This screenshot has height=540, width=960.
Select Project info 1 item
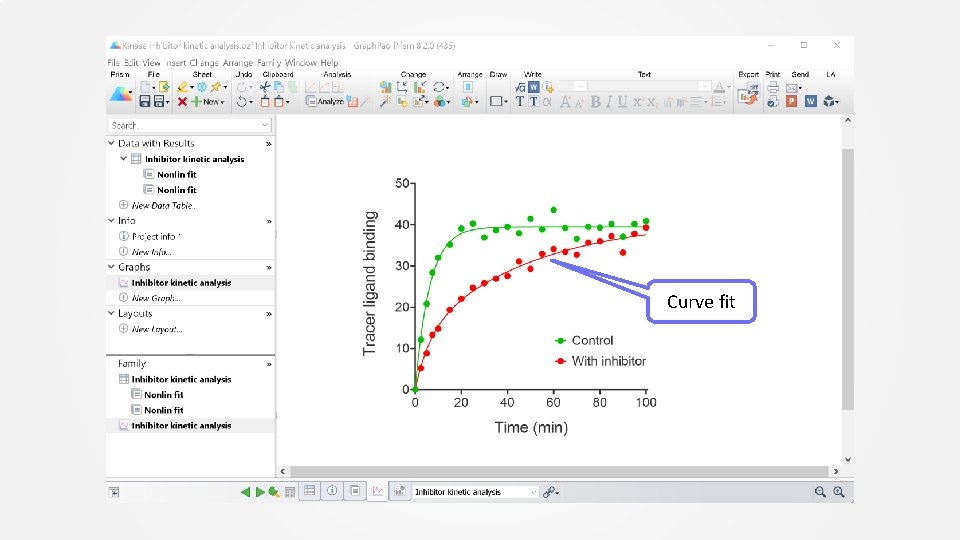[156, 236]
